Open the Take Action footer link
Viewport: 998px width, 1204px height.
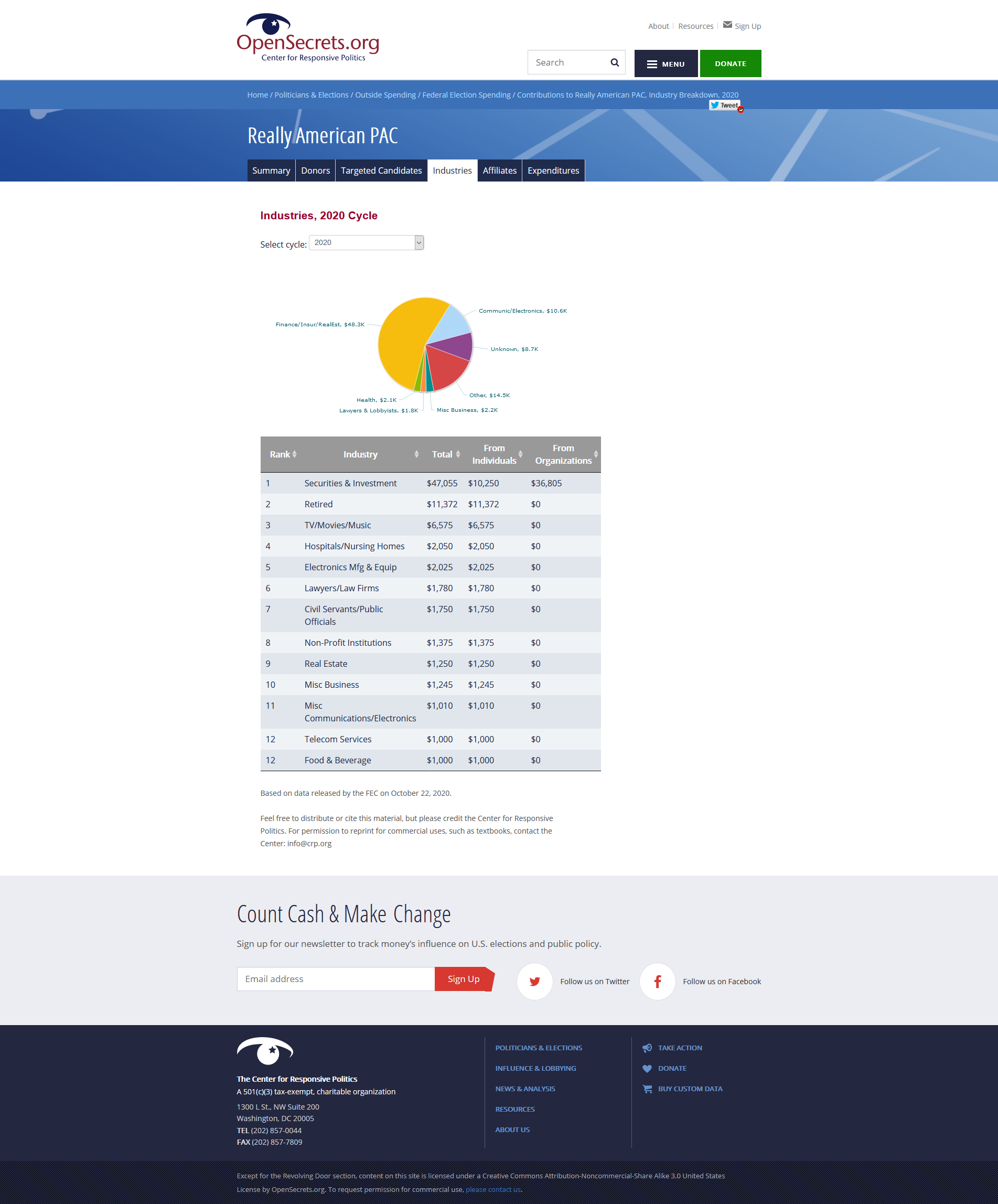click(680, 1048)
